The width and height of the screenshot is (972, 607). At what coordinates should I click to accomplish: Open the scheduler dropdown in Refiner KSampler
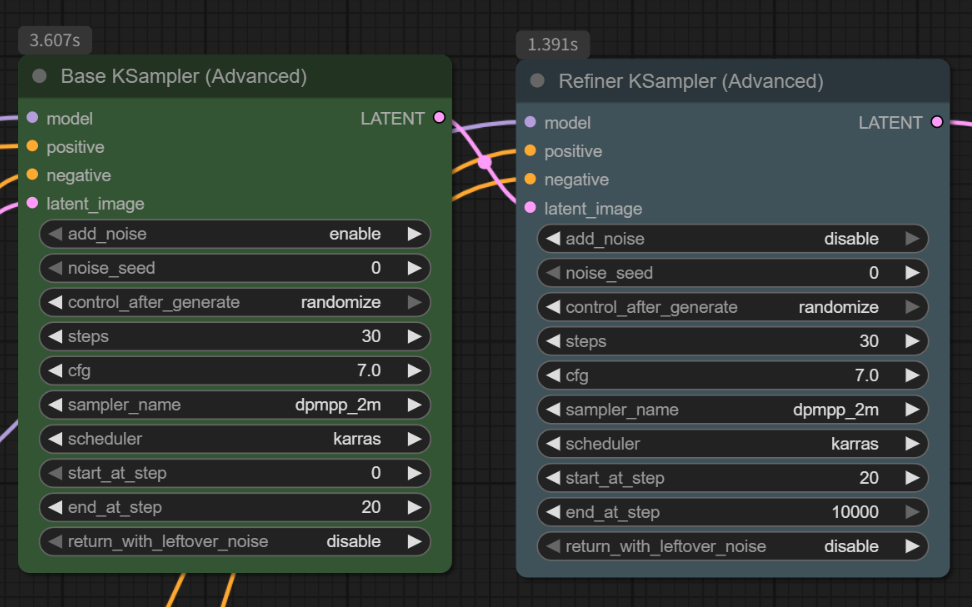tap(732, 444)
